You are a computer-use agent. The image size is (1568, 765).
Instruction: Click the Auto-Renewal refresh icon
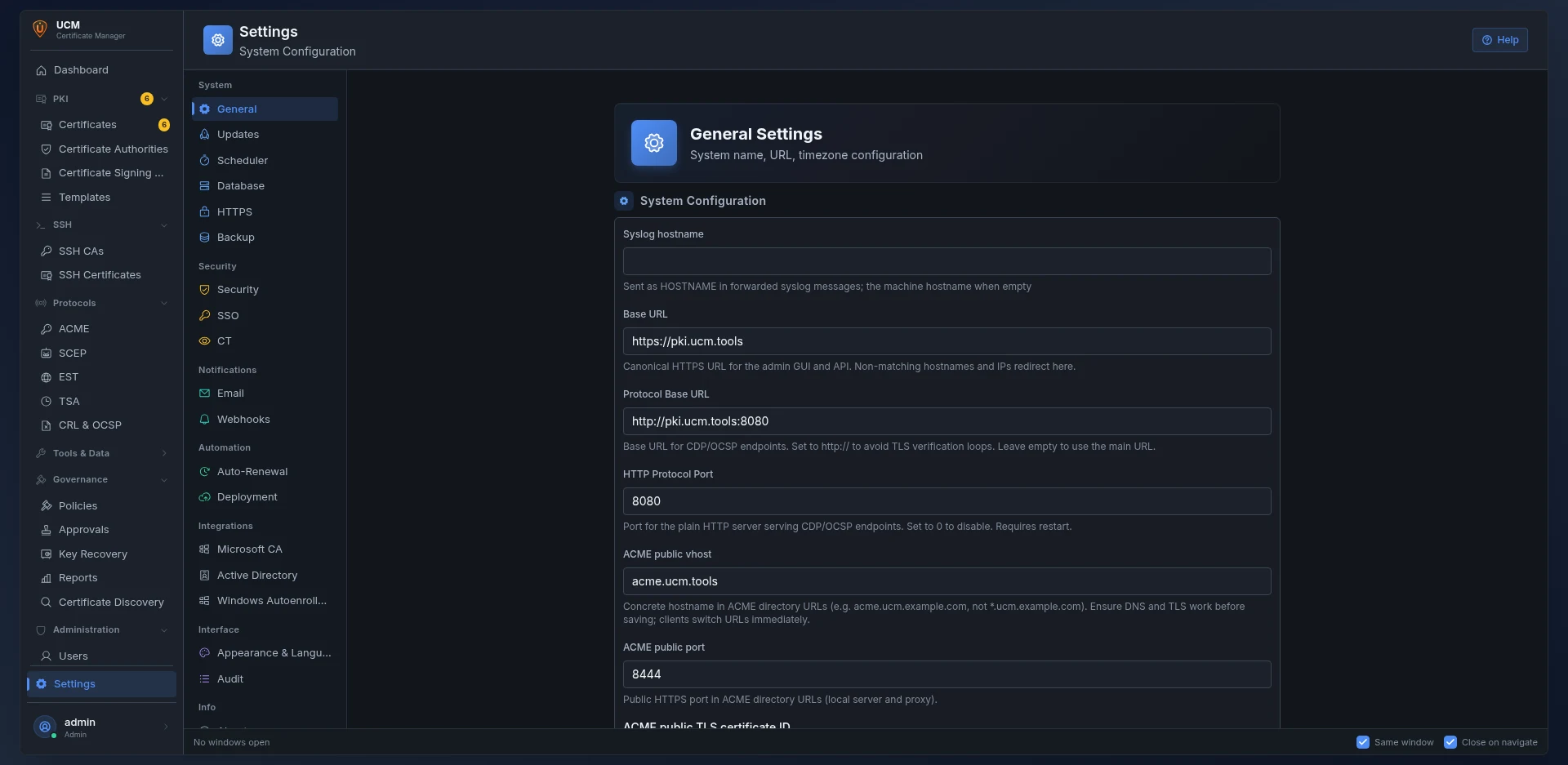click(x=204, y=472)
